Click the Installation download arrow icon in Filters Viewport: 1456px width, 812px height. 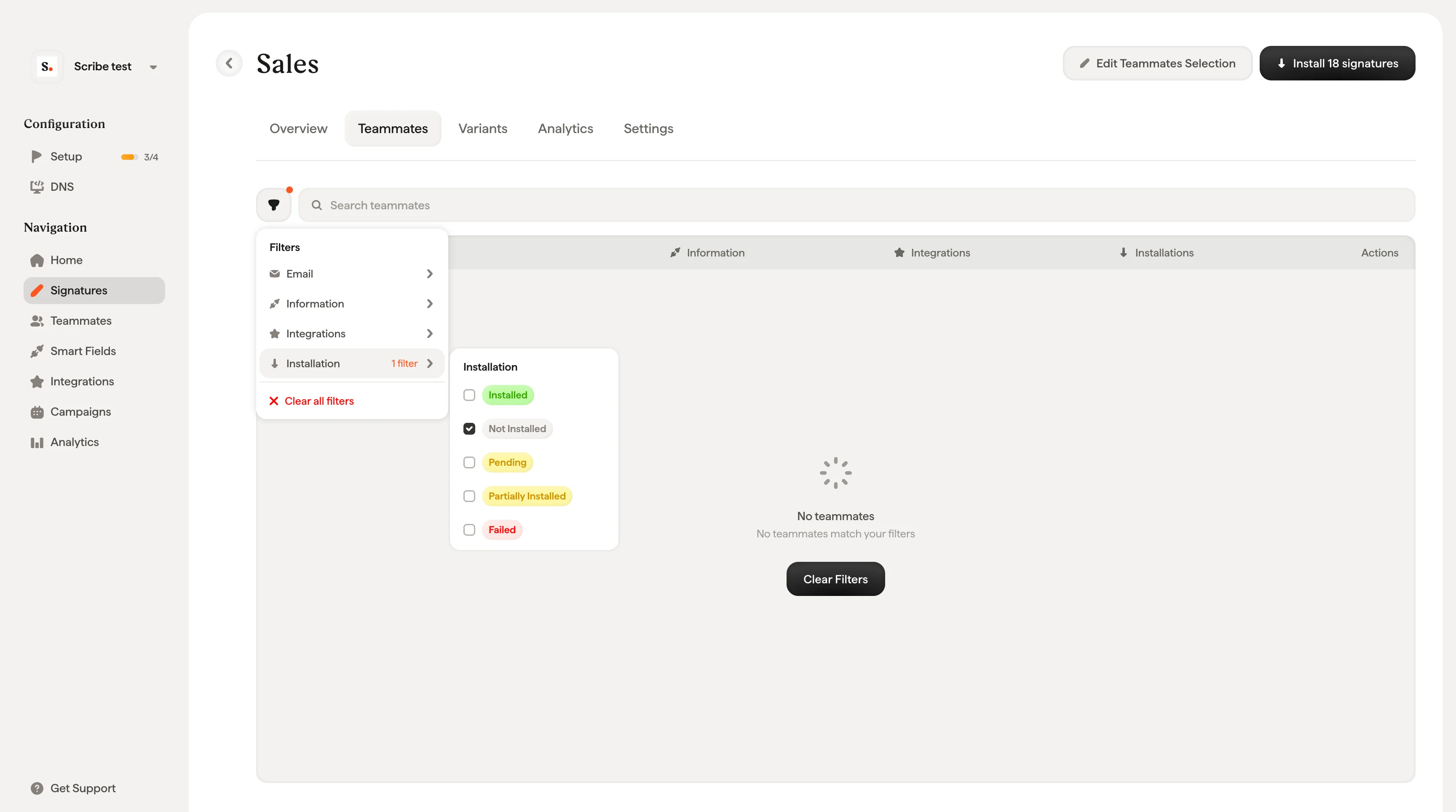275,364
